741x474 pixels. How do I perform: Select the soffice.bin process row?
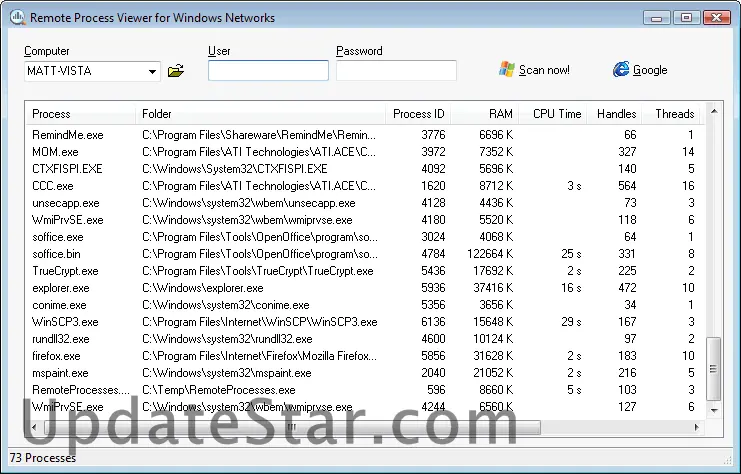(x=365, y=254)
